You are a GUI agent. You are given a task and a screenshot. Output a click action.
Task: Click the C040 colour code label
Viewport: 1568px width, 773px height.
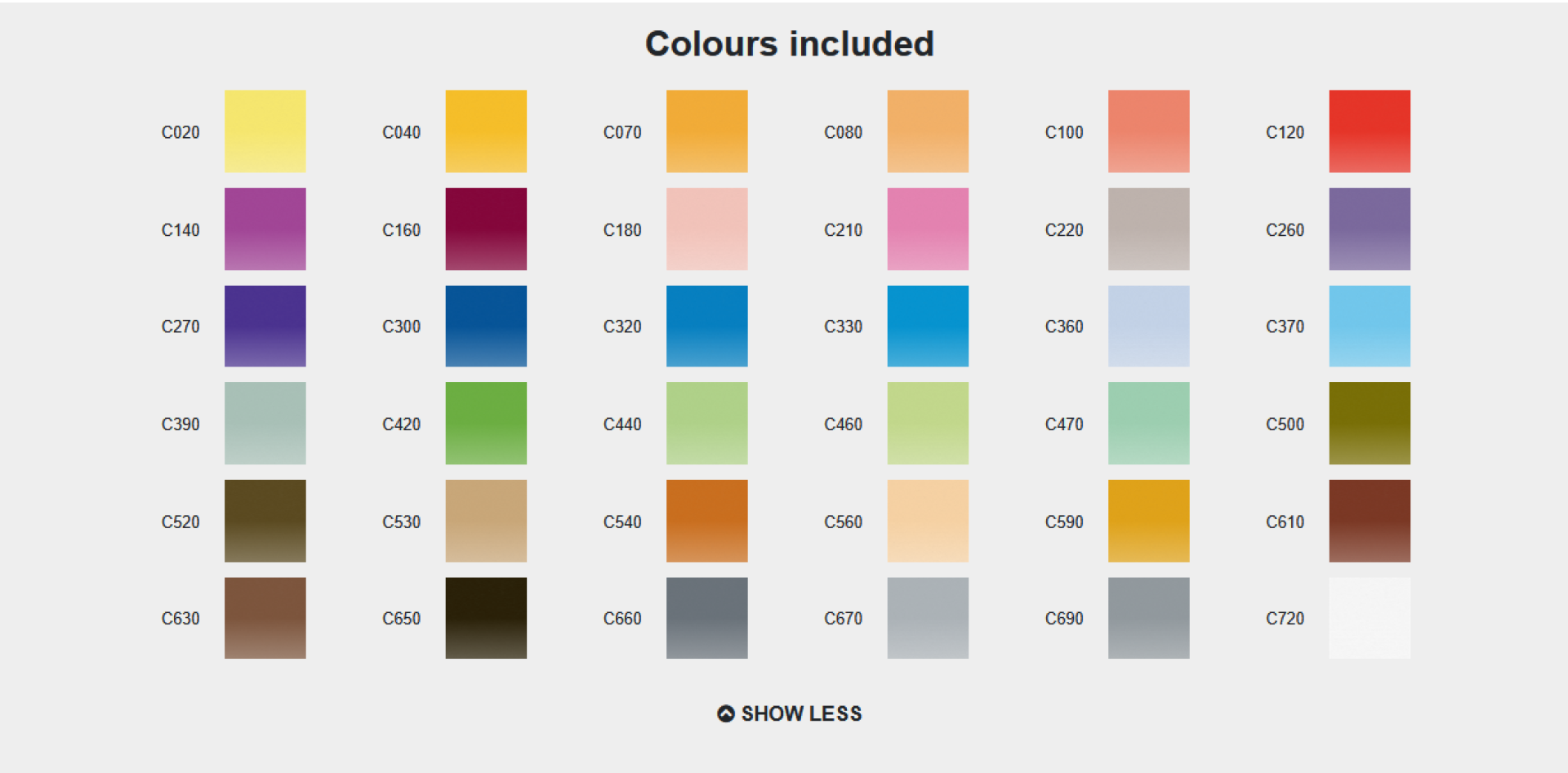point(401,132)
